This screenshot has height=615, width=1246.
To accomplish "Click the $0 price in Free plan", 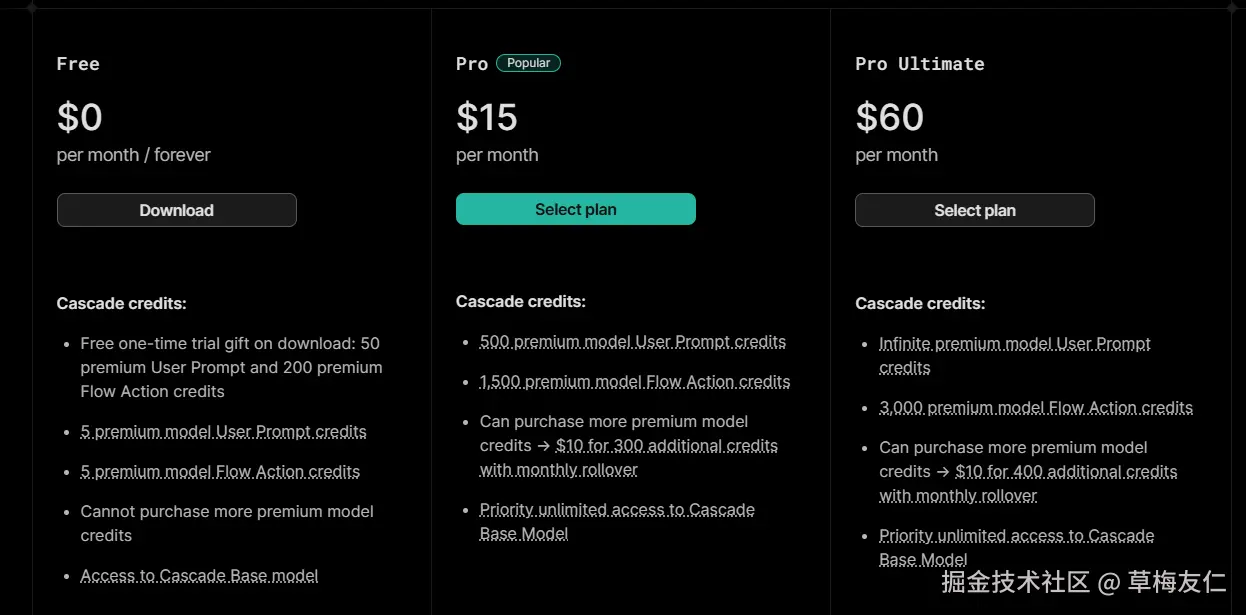I will click(80, 118).
